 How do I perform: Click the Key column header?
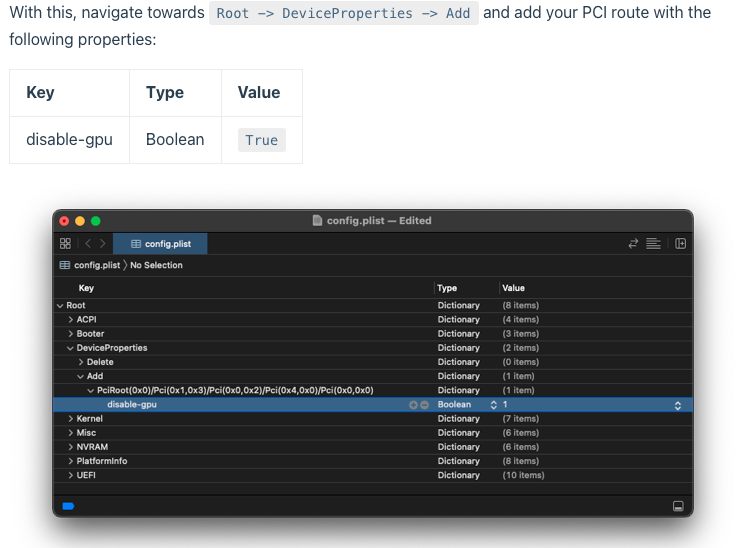86,288
